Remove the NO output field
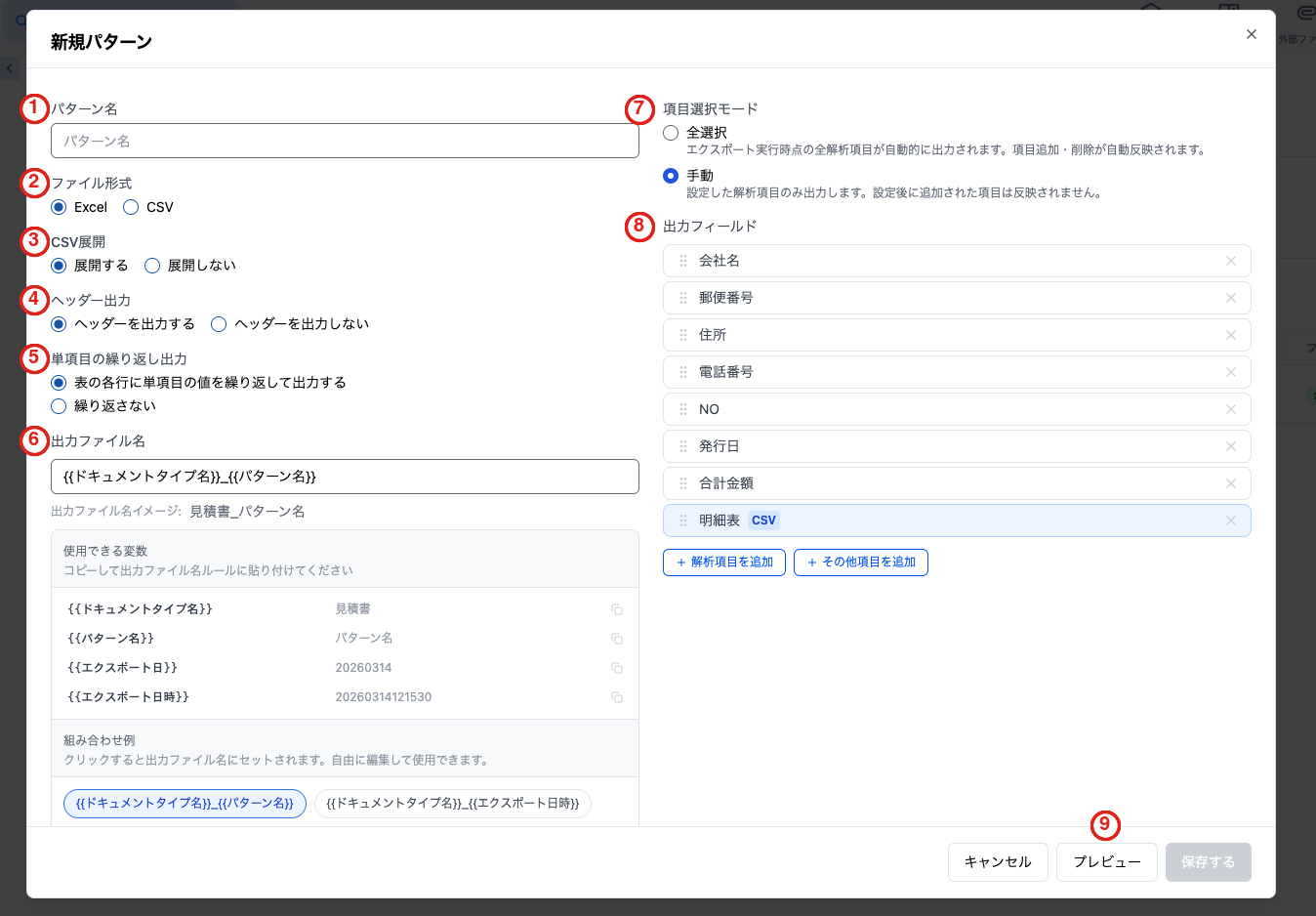 click(1231, 409)
